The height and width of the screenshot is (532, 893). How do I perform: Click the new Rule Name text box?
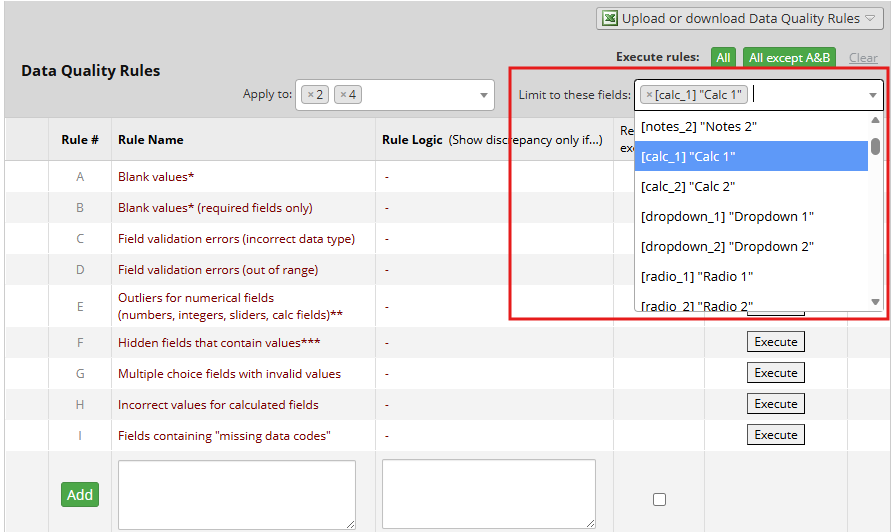tap(237, 494)
